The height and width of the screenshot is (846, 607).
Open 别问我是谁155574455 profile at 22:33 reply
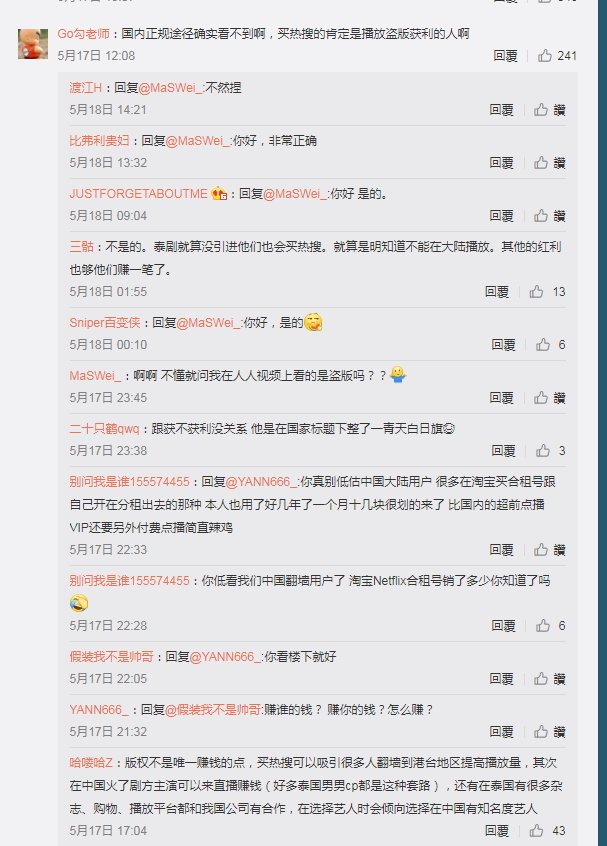tap(129, 482)
